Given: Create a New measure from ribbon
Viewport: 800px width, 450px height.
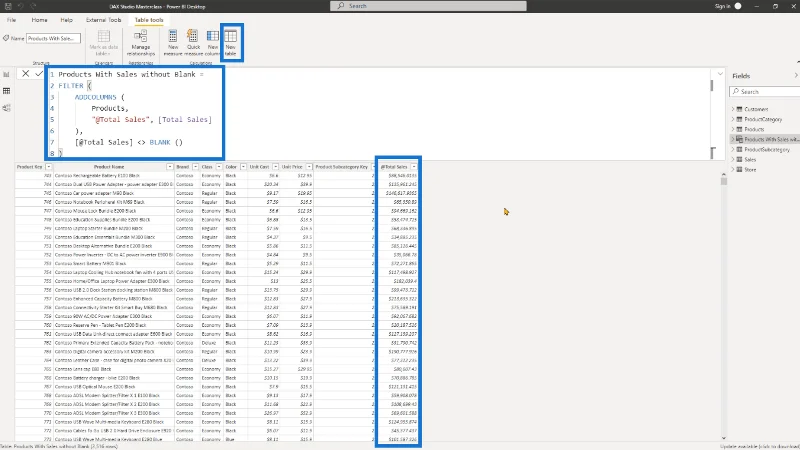Looking at the screenshot, I should [173, 43].
